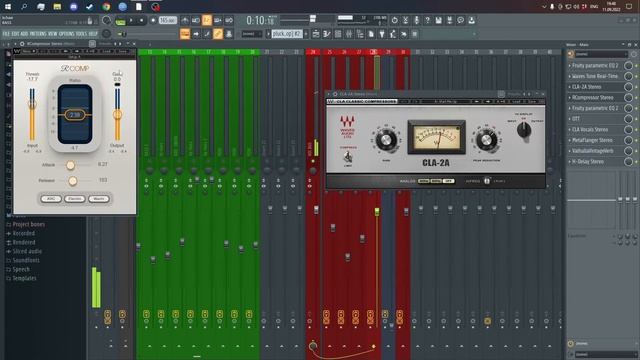Arm the Record button in the transport

153,20
